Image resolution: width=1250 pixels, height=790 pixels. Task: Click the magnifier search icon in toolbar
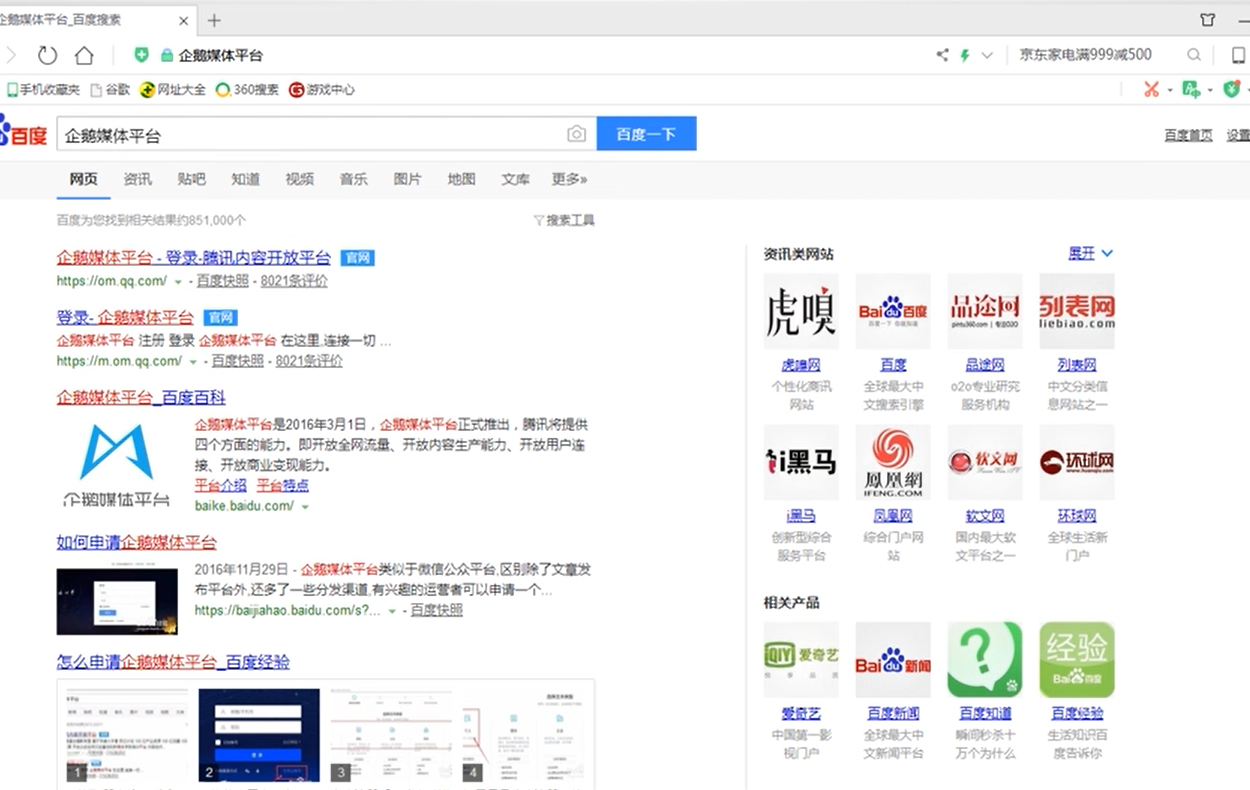pyautogui.click(x=1194, y=55)
